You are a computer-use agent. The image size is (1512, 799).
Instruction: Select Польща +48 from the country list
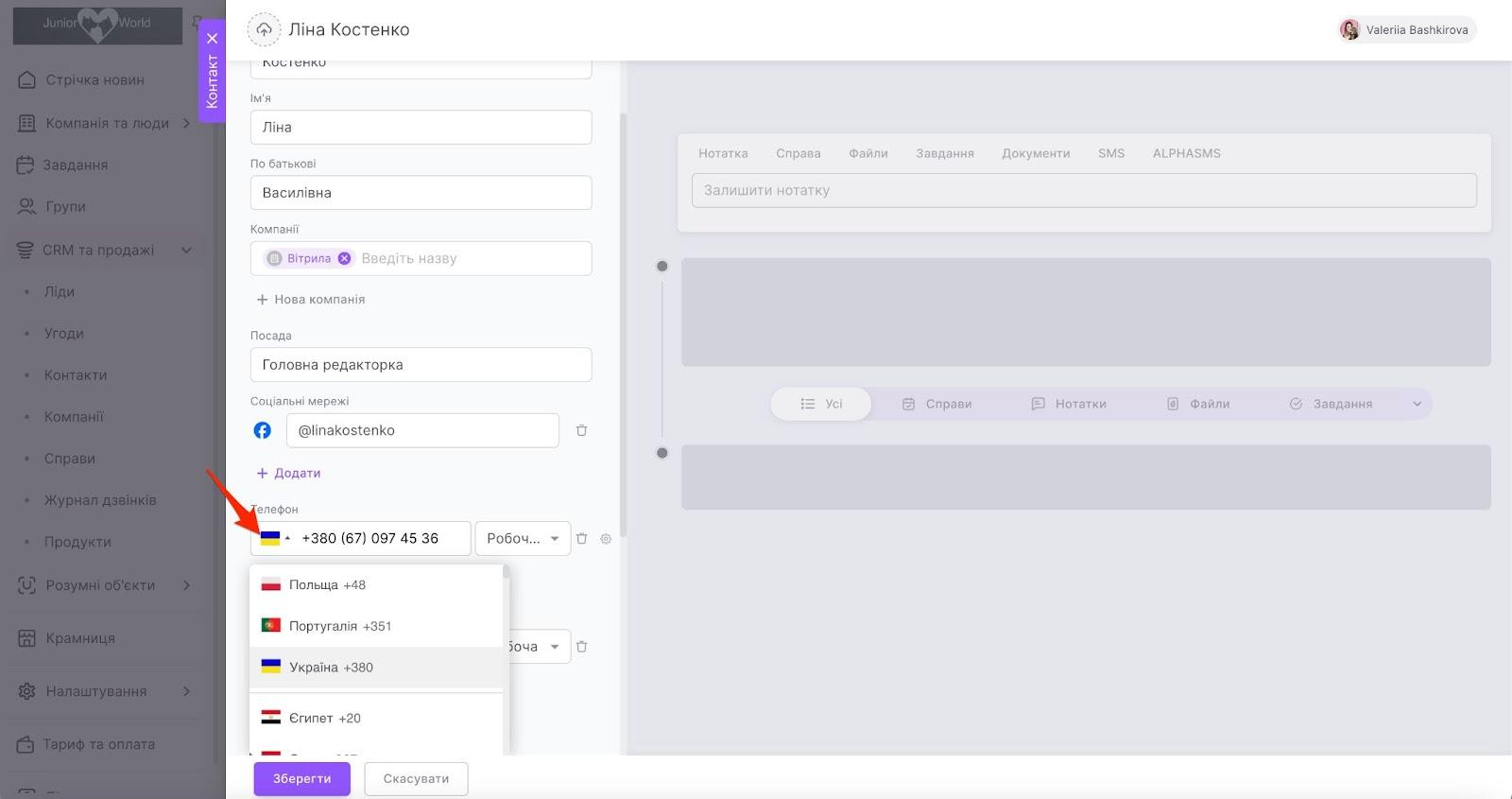327,584
